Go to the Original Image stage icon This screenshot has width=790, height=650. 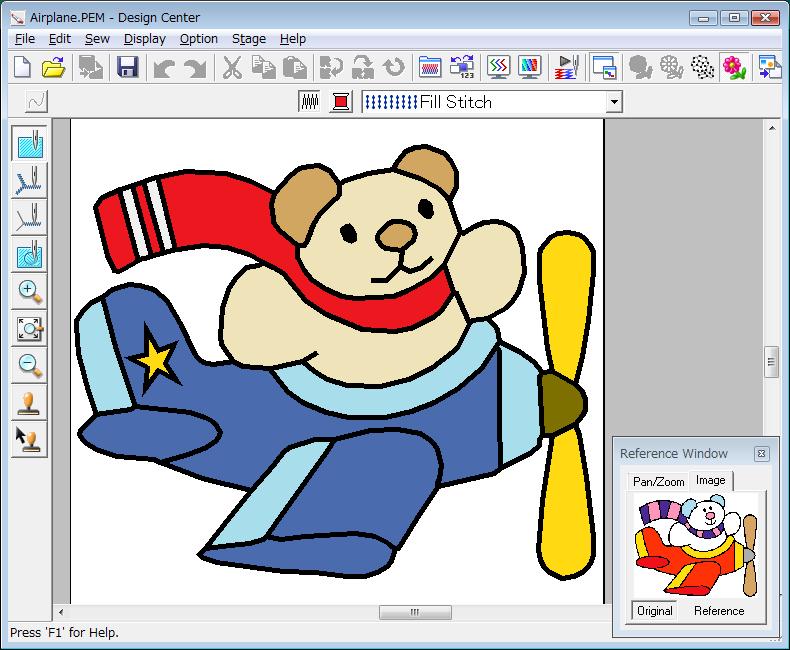tap(640, 67)
